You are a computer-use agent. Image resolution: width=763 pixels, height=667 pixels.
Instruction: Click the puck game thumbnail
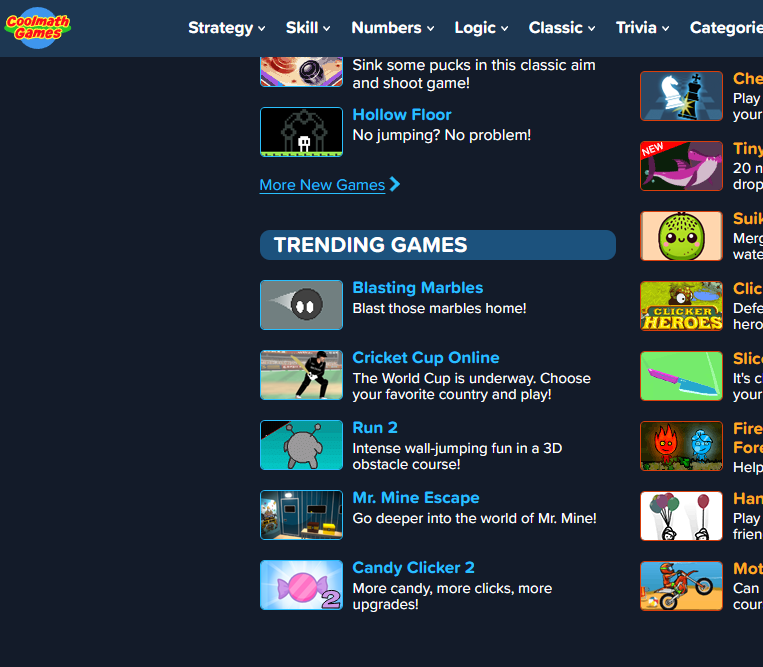click(x=301, y=72)
